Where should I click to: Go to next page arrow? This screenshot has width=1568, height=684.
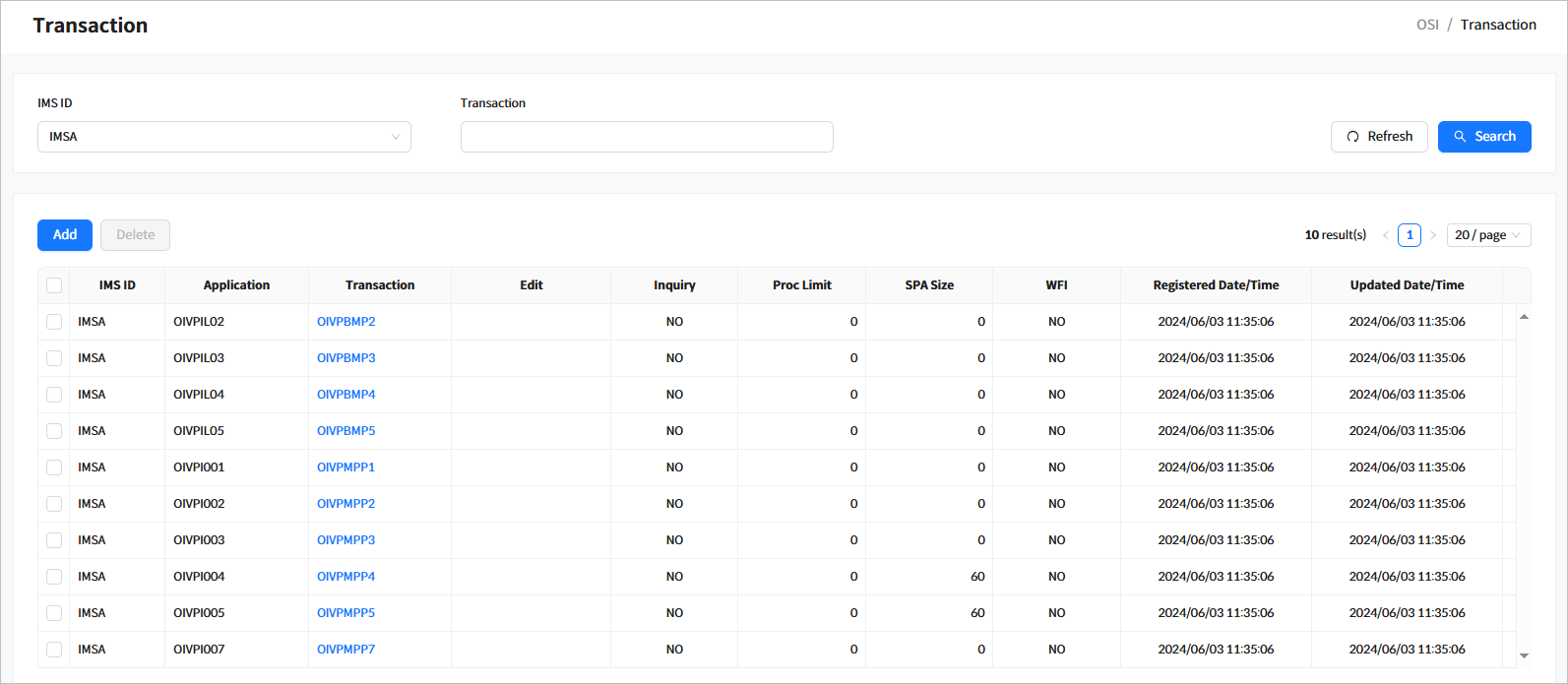tap(1433, 235)
